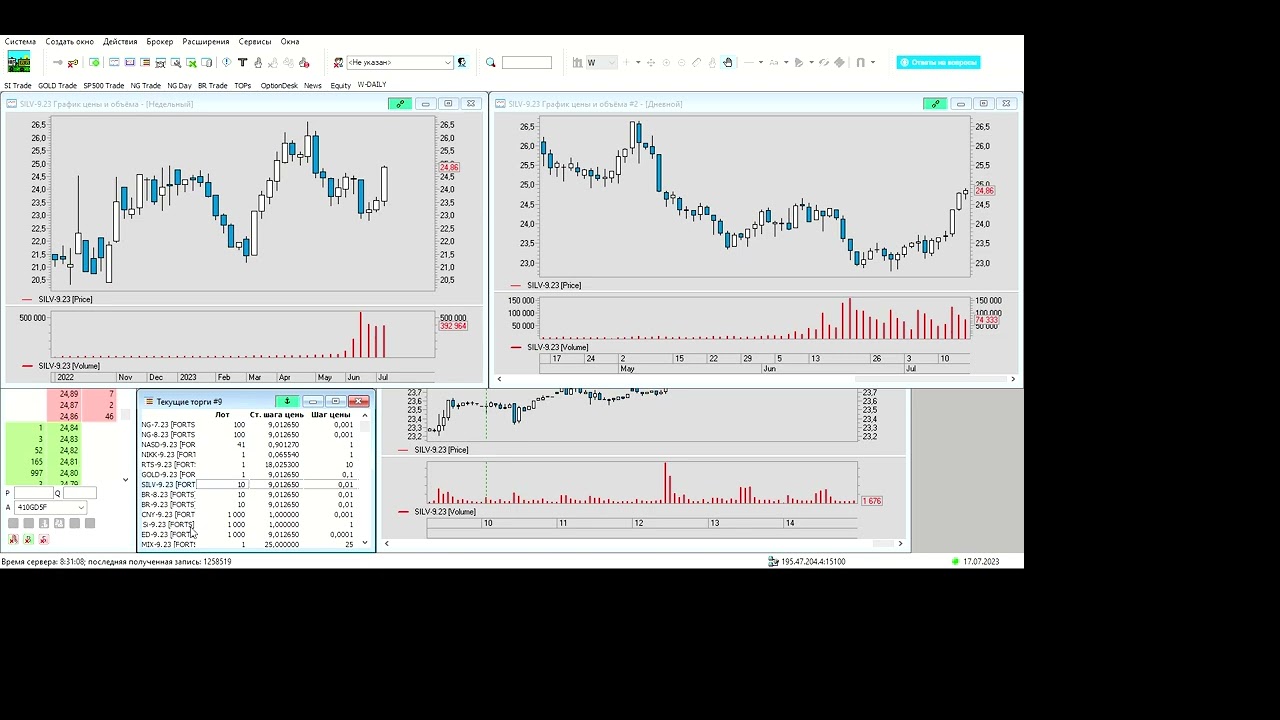
Task: Click the hand icon right of bold T
Action: (x=257, y=62)
